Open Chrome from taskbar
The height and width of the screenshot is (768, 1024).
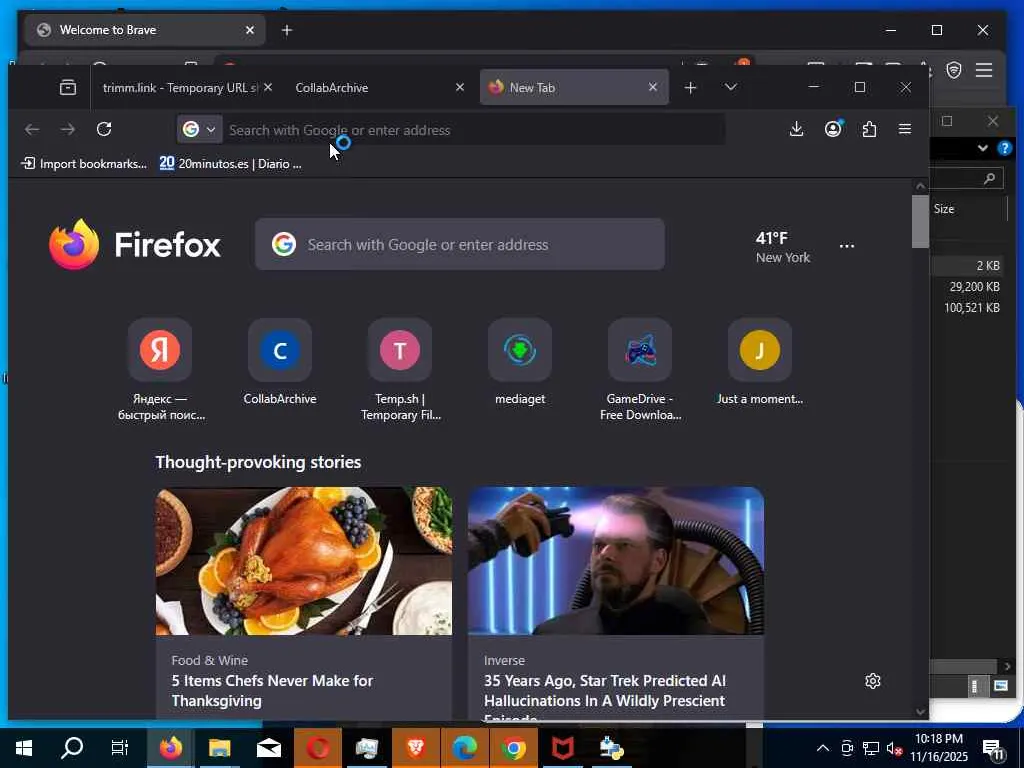514,748
